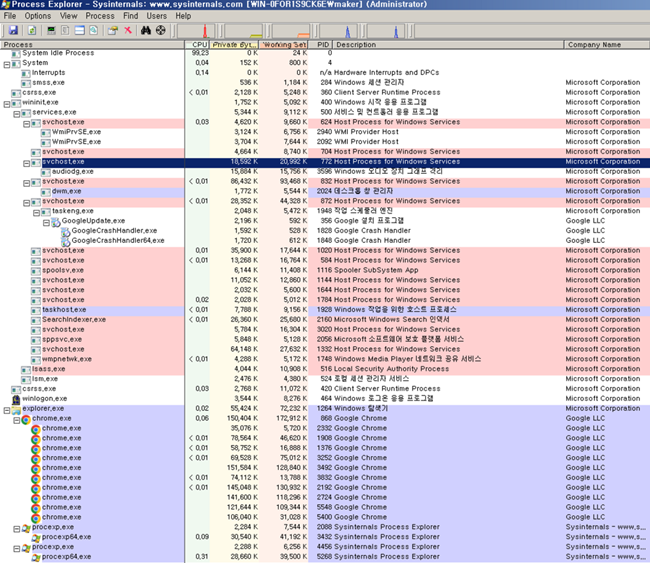Click the dwm.exe process icon
The image size is (650, 563).
click(x=46, y=192)
